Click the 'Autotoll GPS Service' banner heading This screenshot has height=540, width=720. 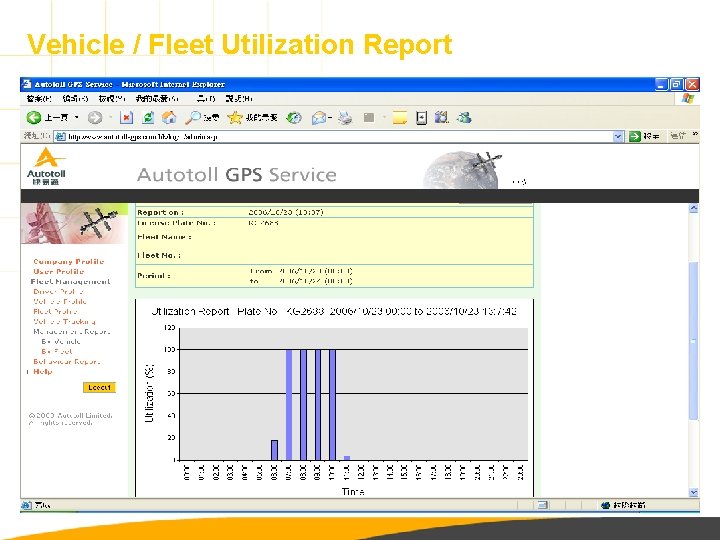[236, 174]
